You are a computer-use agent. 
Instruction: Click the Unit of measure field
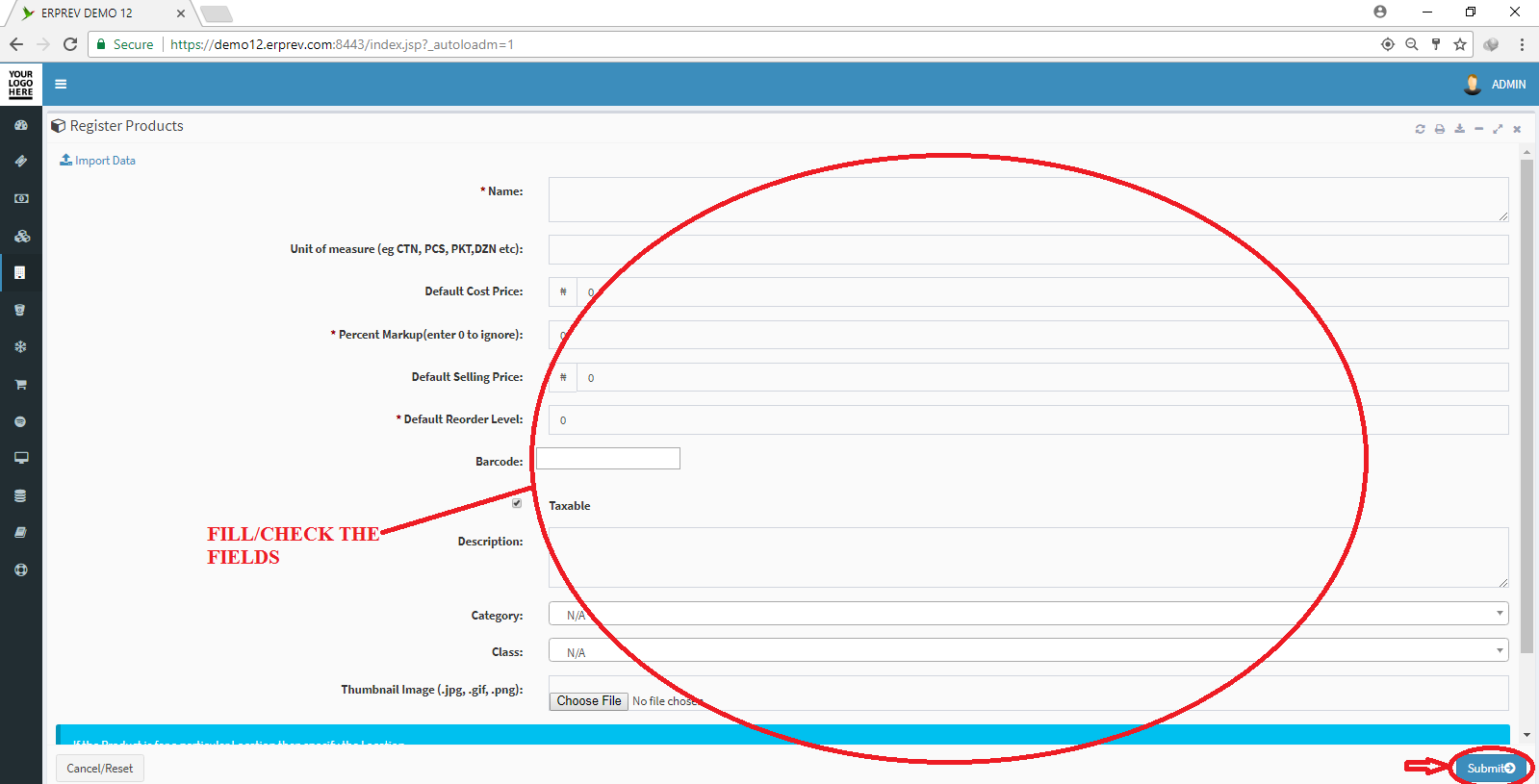[x=1028, y=249]
